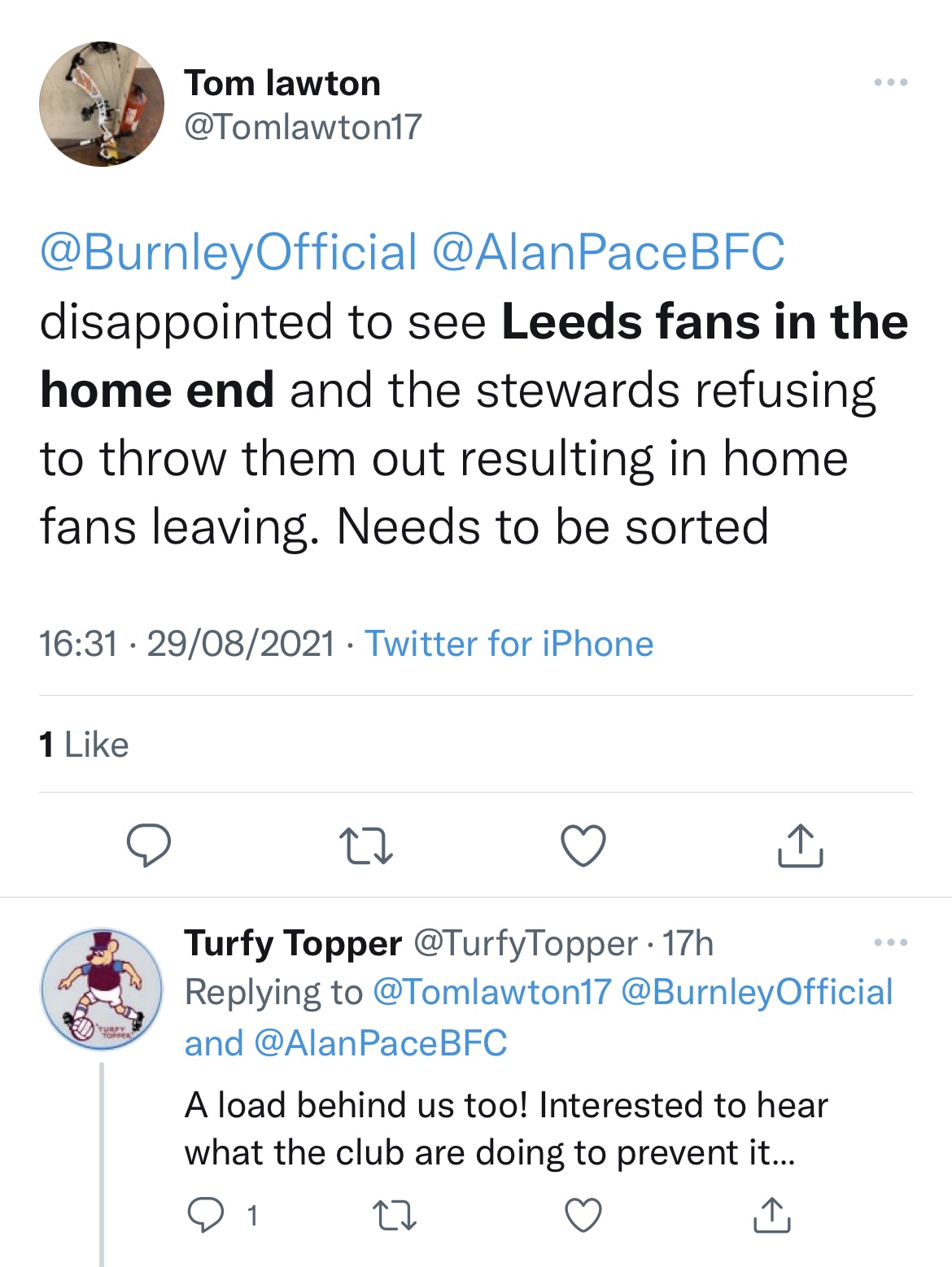Tap @AlanPaceBFC in the Replying to line

point(381,1042)
